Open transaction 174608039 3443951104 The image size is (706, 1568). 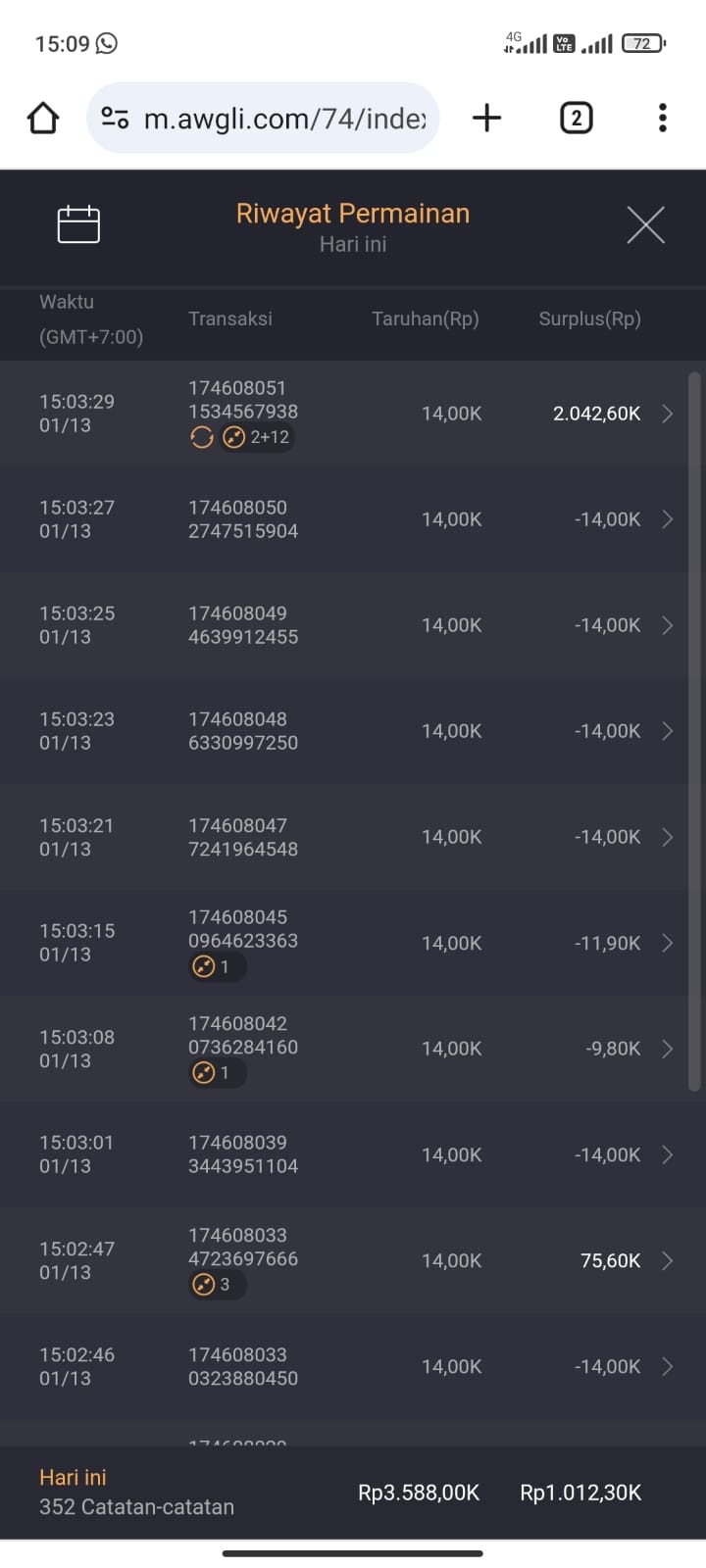click(x=243, y=1154)
